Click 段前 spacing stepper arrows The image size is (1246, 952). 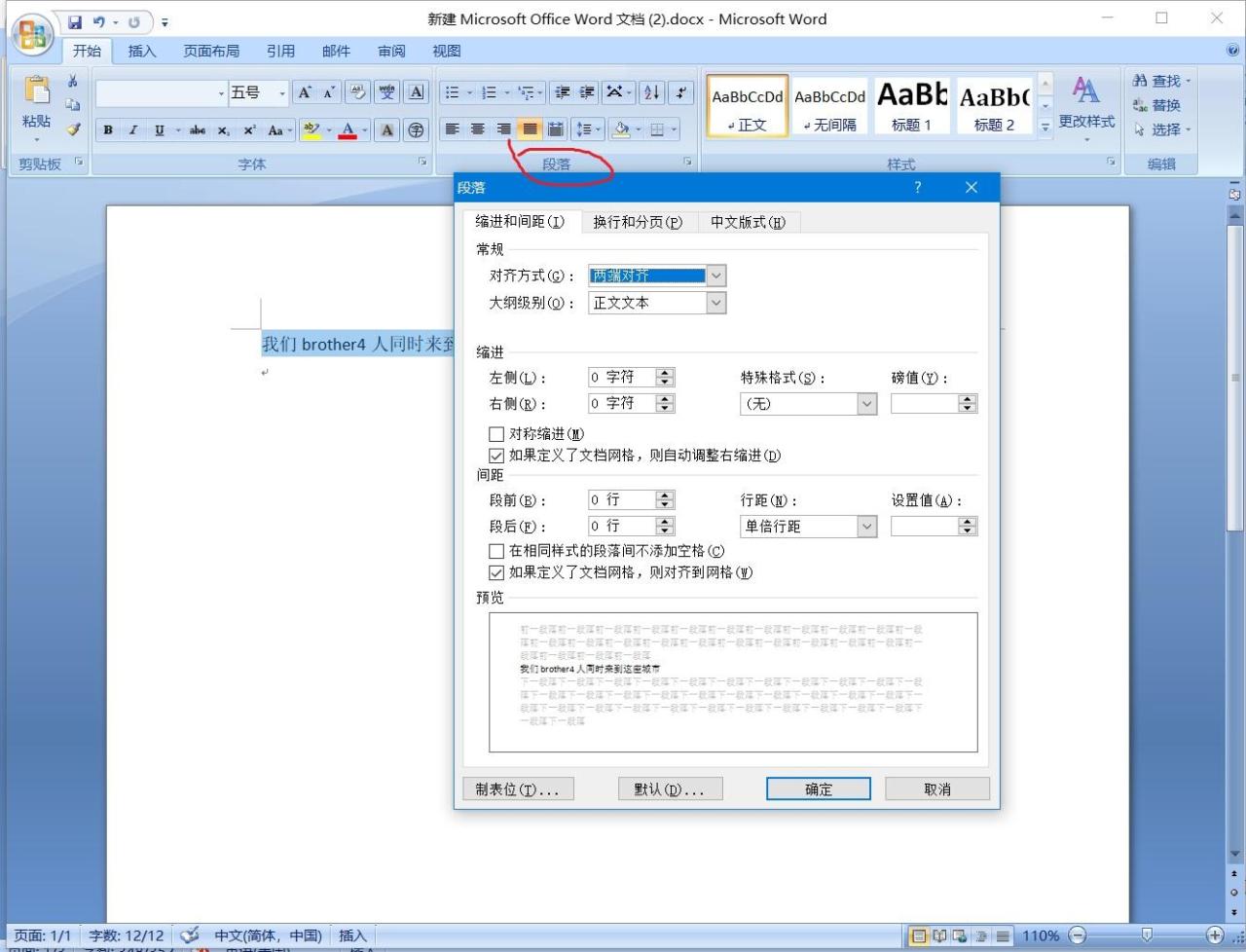click(x=665, y=499)
